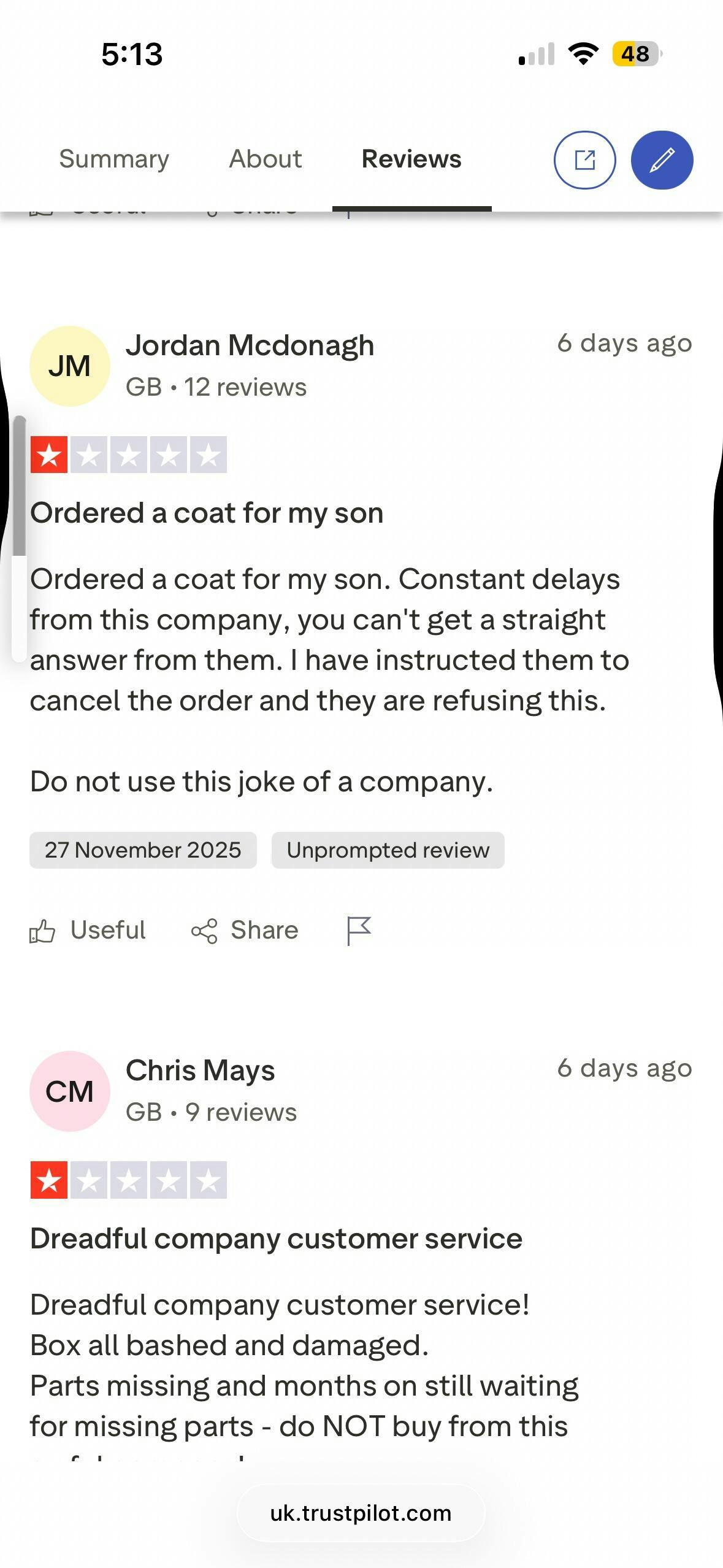
Task: Tap the Wi-Fi status icon
Action: (583, 54)
